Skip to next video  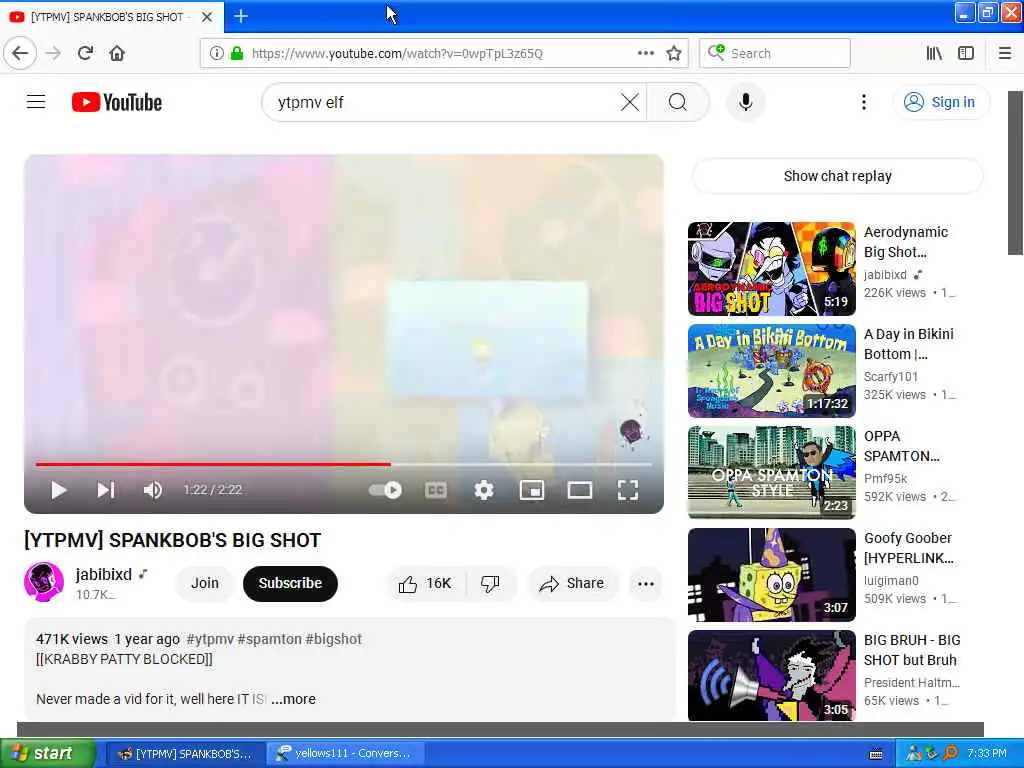coord(106,490)
